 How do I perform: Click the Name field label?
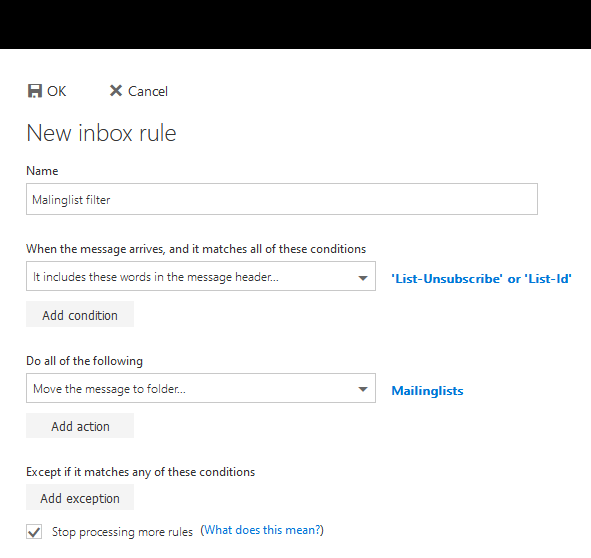click(42, 171)
